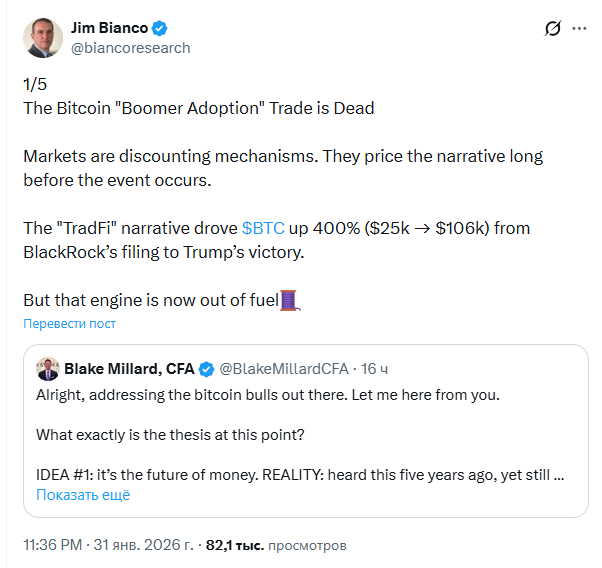Click the thread spool emoji
The height and width of the screenshot is (568, 602).
pyautogui.click(x=289, y=299)
